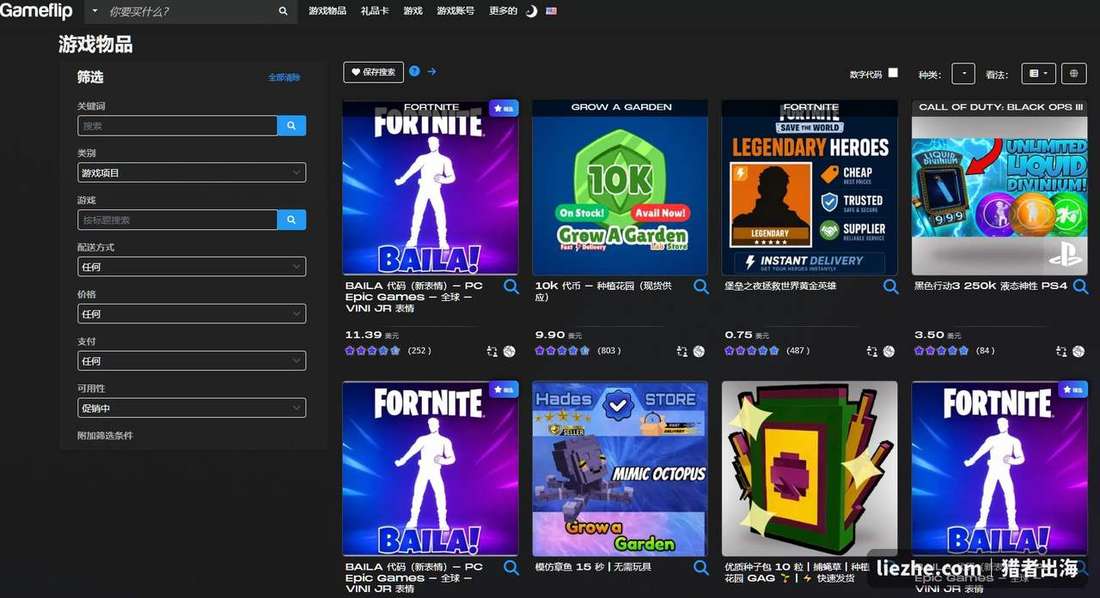Open 更多的 nav menu
1100x598 pixels.
(503, 11)
